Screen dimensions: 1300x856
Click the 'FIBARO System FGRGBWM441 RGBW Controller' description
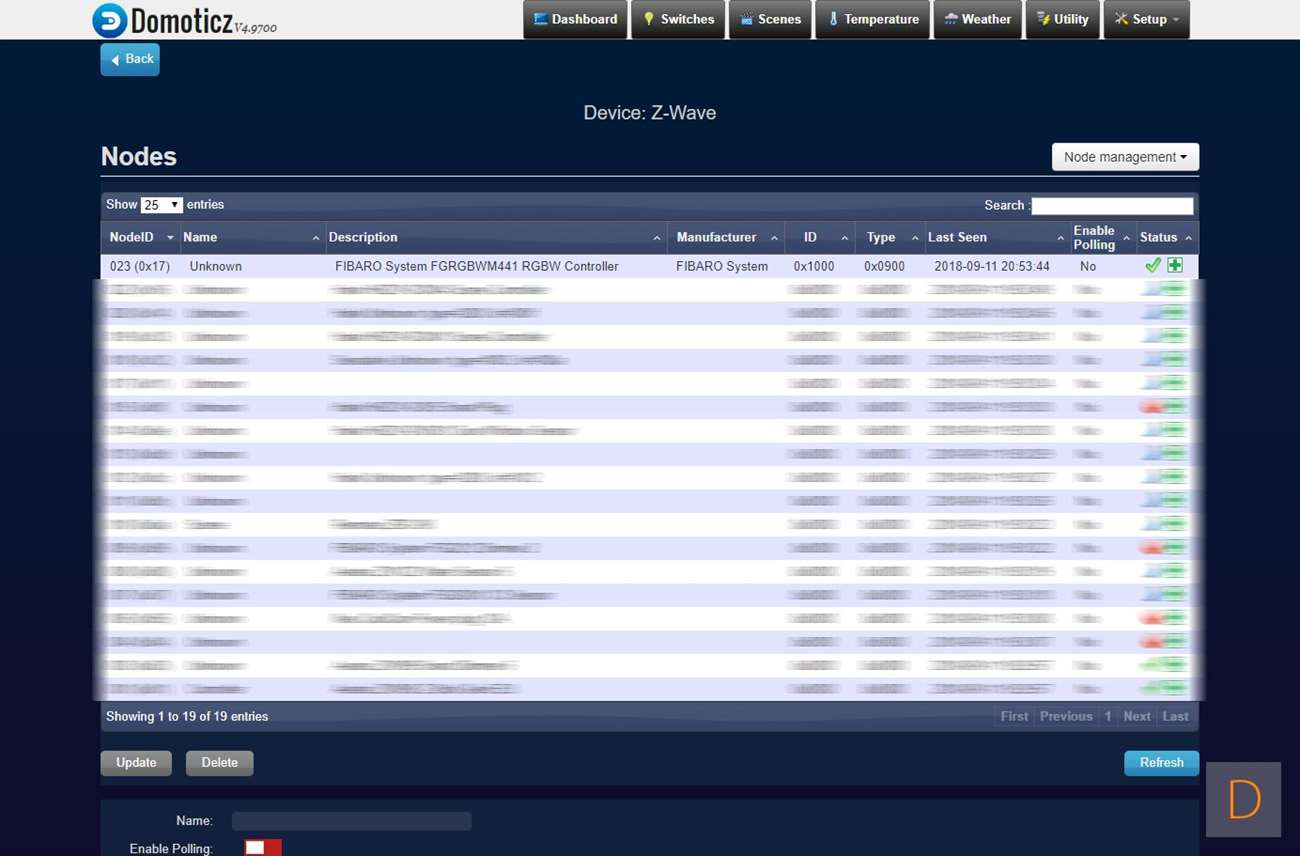477,267
